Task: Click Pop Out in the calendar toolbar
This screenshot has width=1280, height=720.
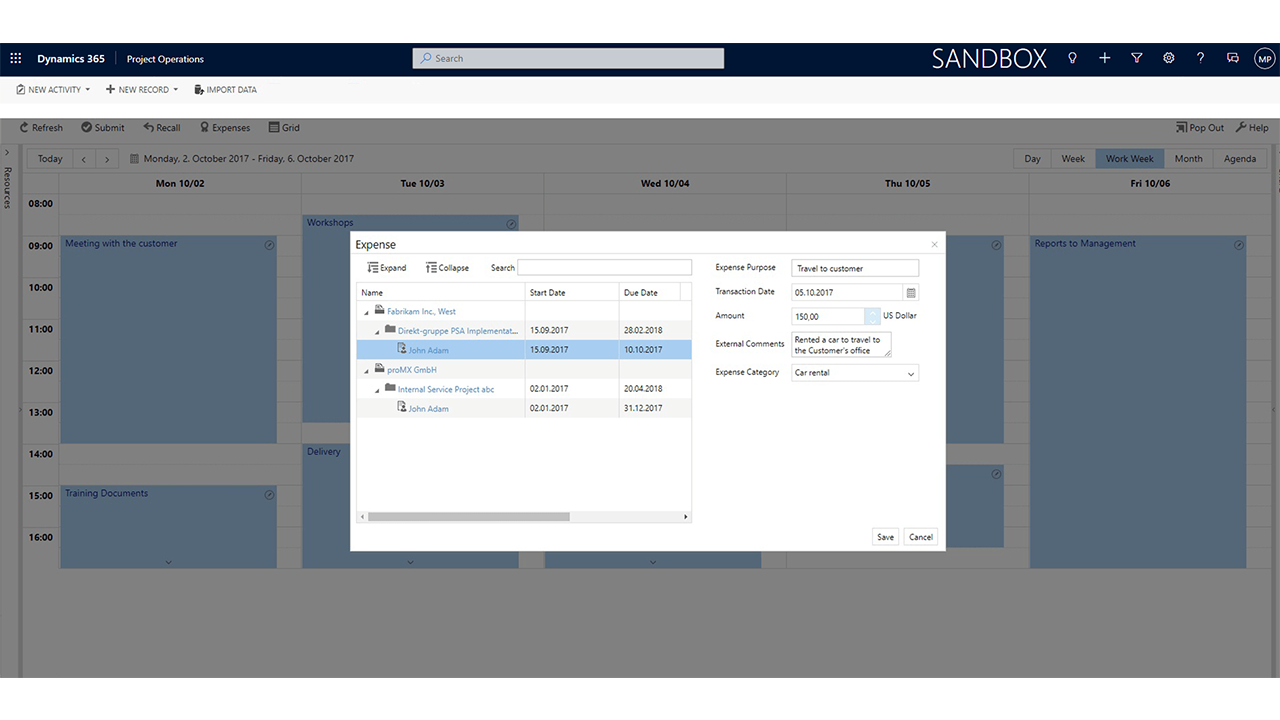Action: coord(1200,128)
